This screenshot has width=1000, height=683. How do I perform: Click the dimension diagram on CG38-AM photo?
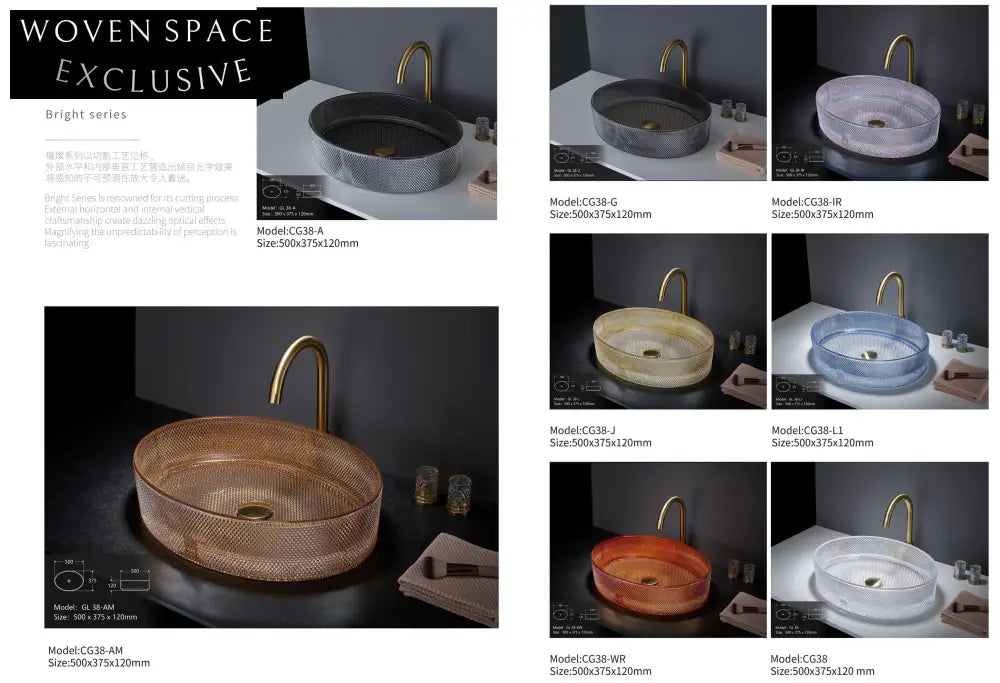(101, 575)
